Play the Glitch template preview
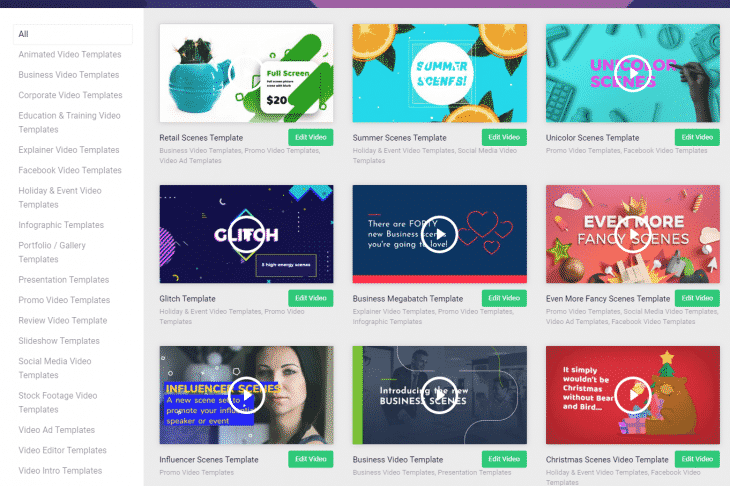 point(246,234)
